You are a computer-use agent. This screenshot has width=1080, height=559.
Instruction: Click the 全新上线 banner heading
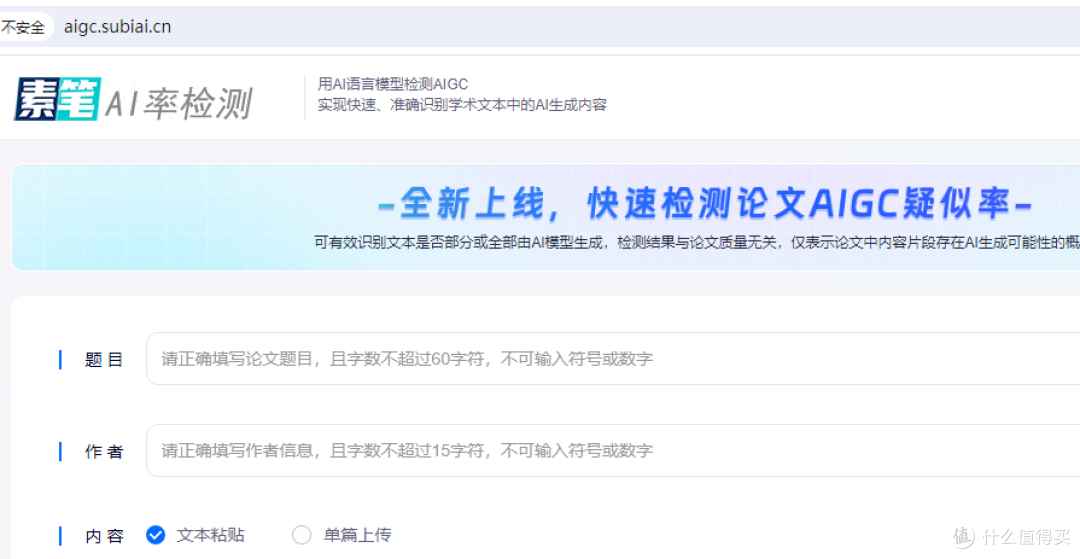tap(706, 203)
